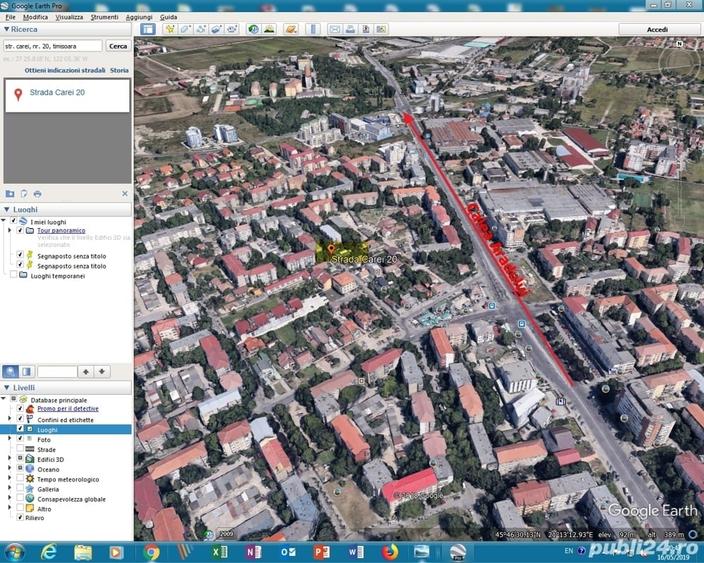
Task: Expand the Consapevolezza globale layer tree
Action: 9,498
